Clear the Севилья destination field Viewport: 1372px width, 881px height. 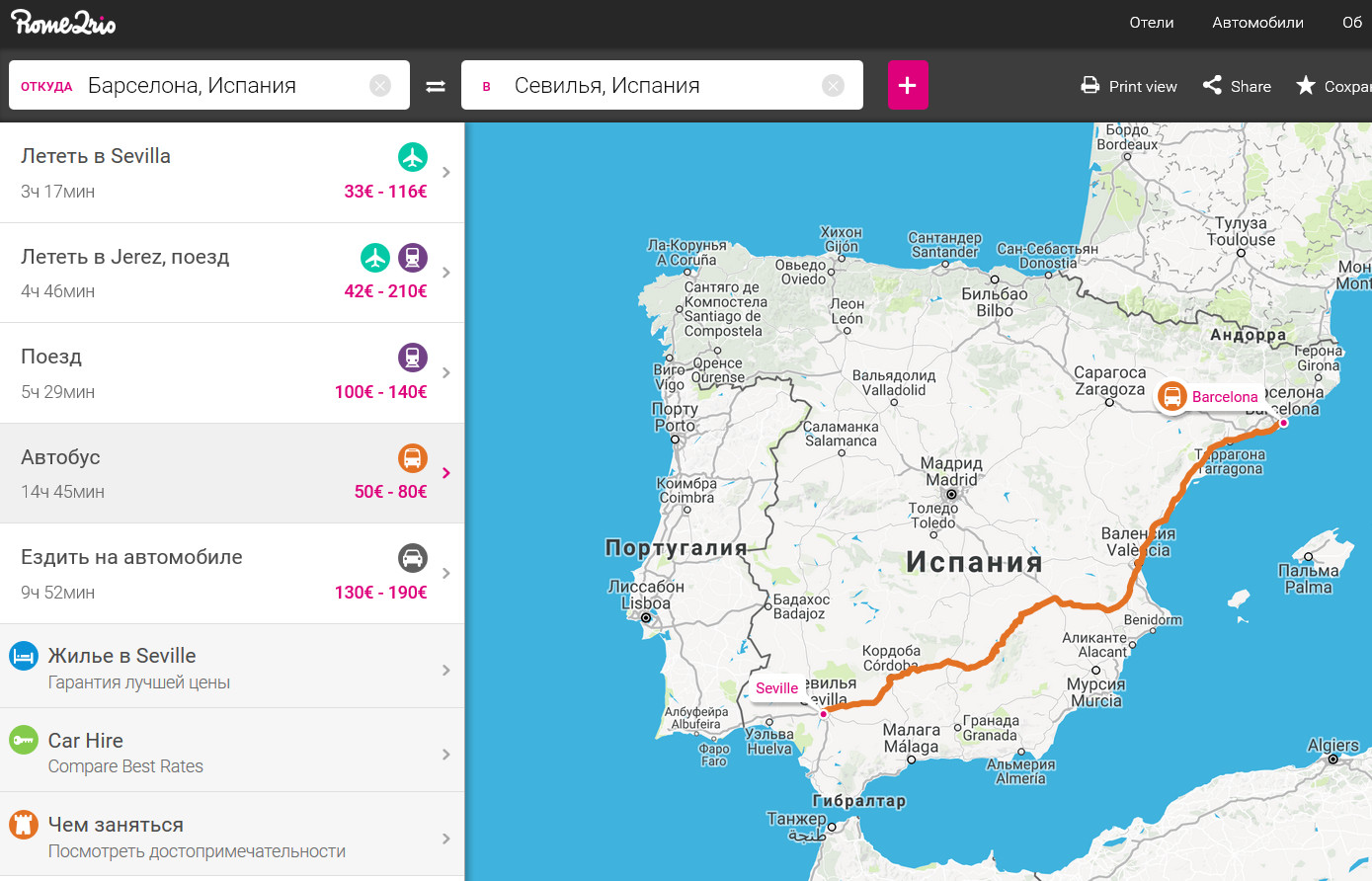[834, 86]
